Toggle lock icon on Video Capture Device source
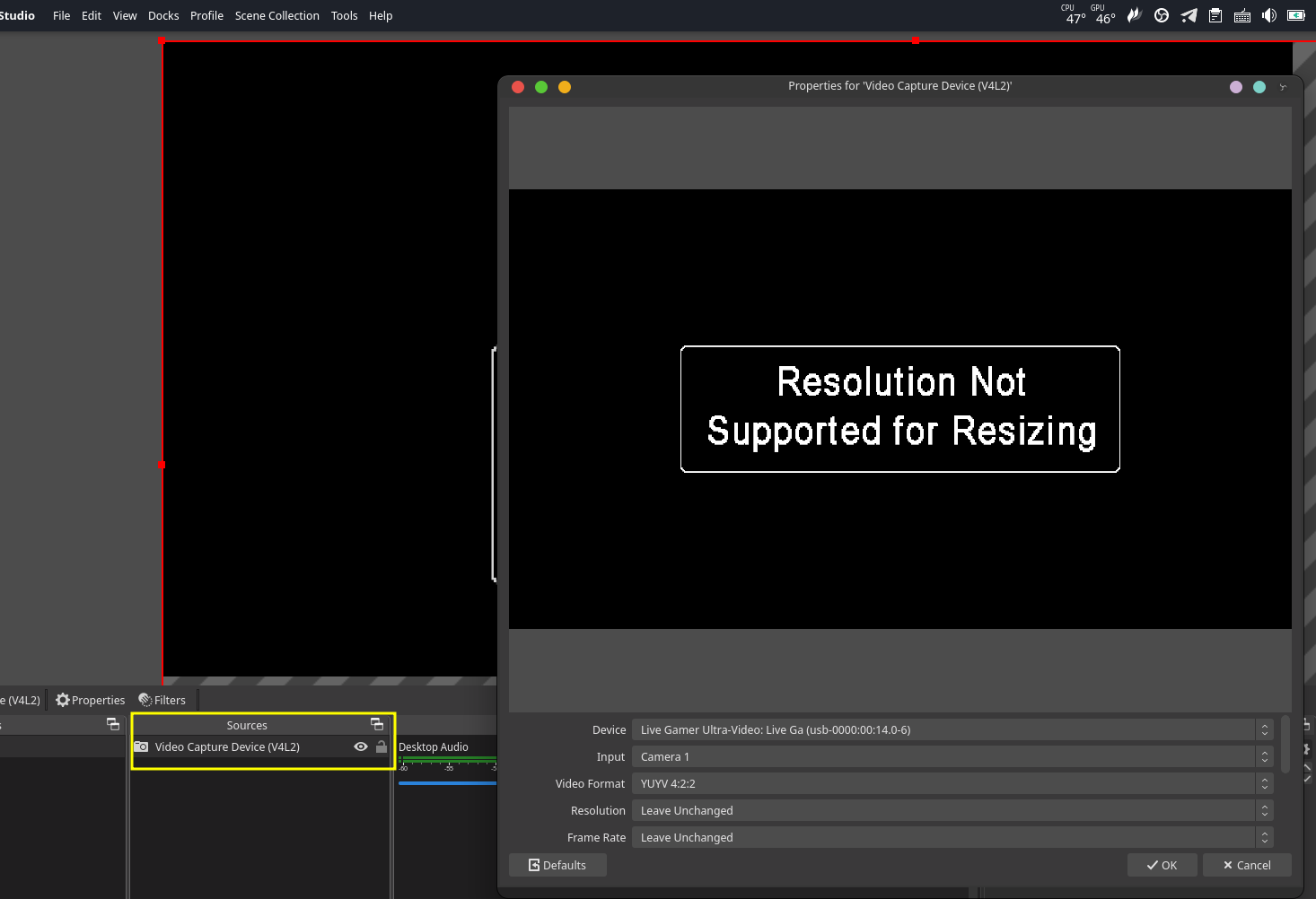Viewport: 1316px width, 899px height. coord(382,746)
